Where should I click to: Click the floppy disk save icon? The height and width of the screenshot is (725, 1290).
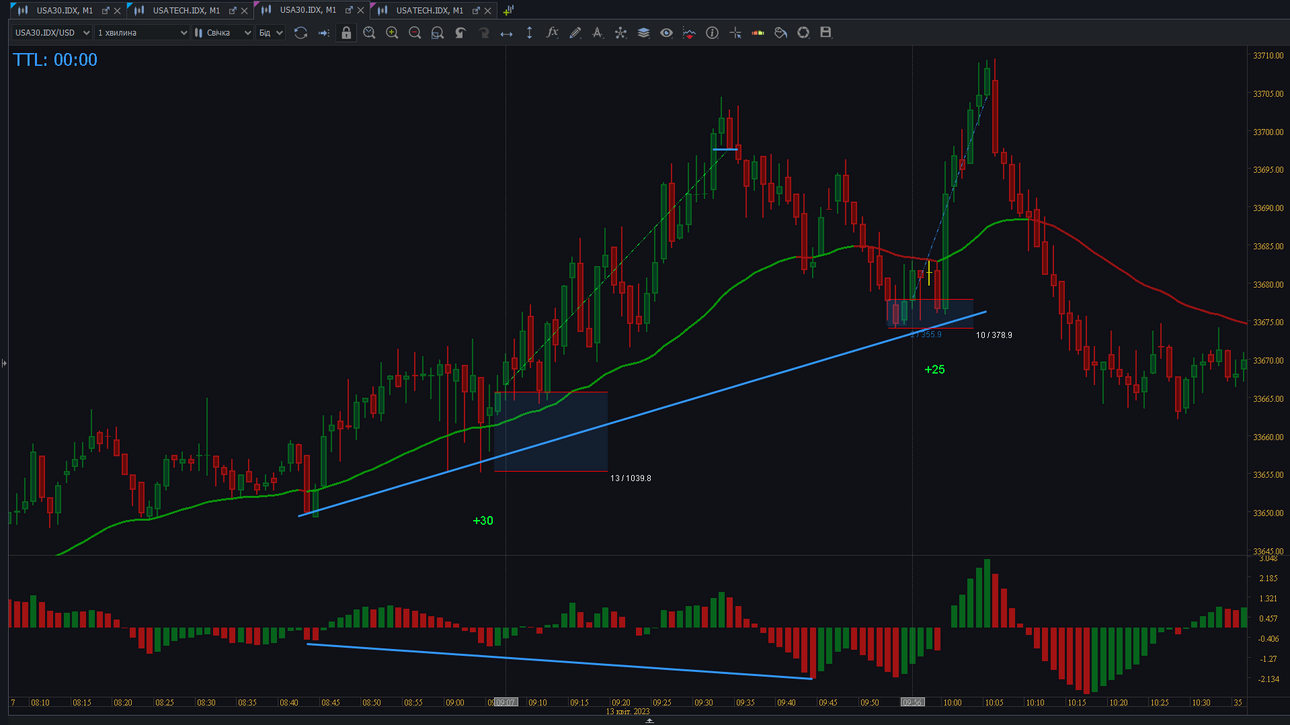click(x=826, y=33)
